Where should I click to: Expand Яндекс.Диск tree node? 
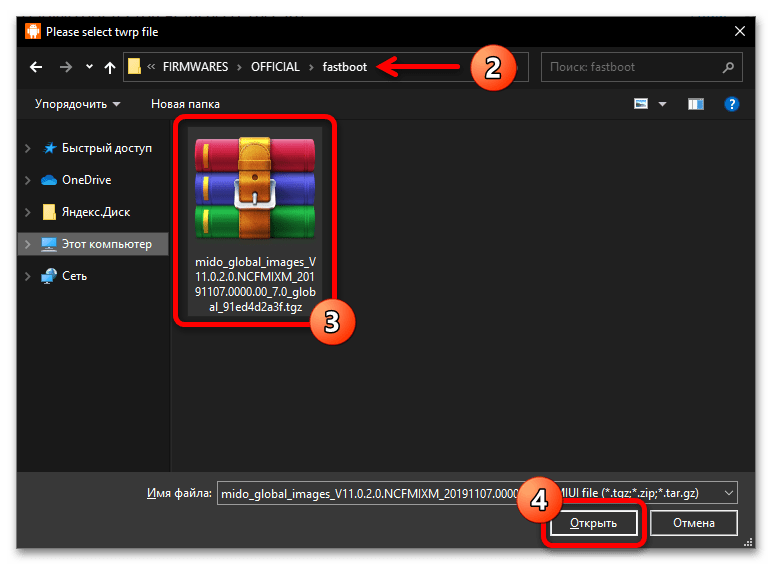(28, 212)
